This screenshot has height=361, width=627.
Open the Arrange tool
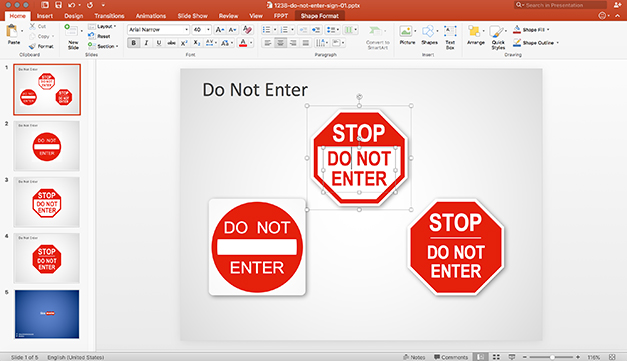coord(475,35)
